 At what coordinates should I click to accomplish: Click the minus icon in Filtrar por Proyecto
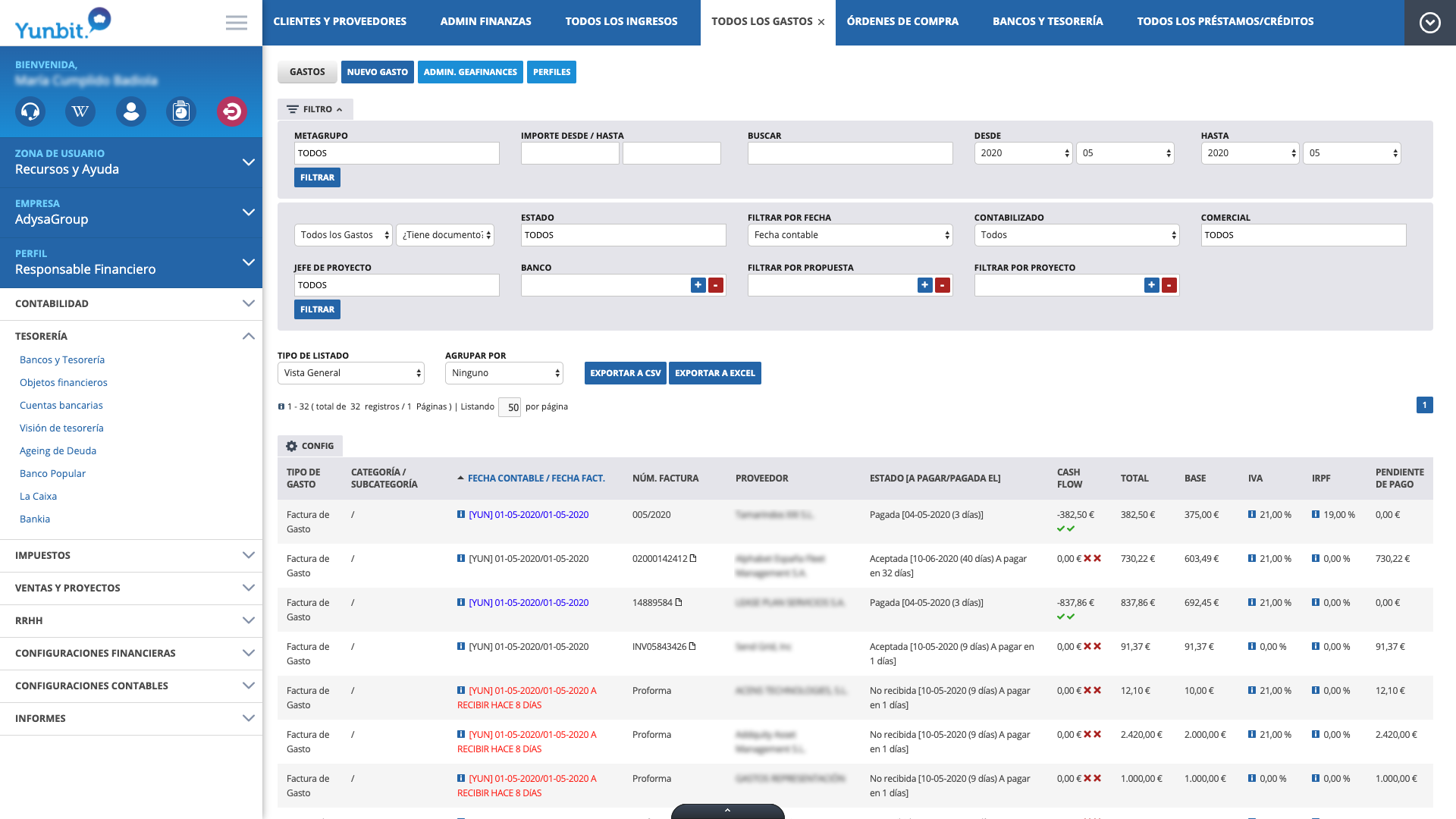(x=1169, y=285)
